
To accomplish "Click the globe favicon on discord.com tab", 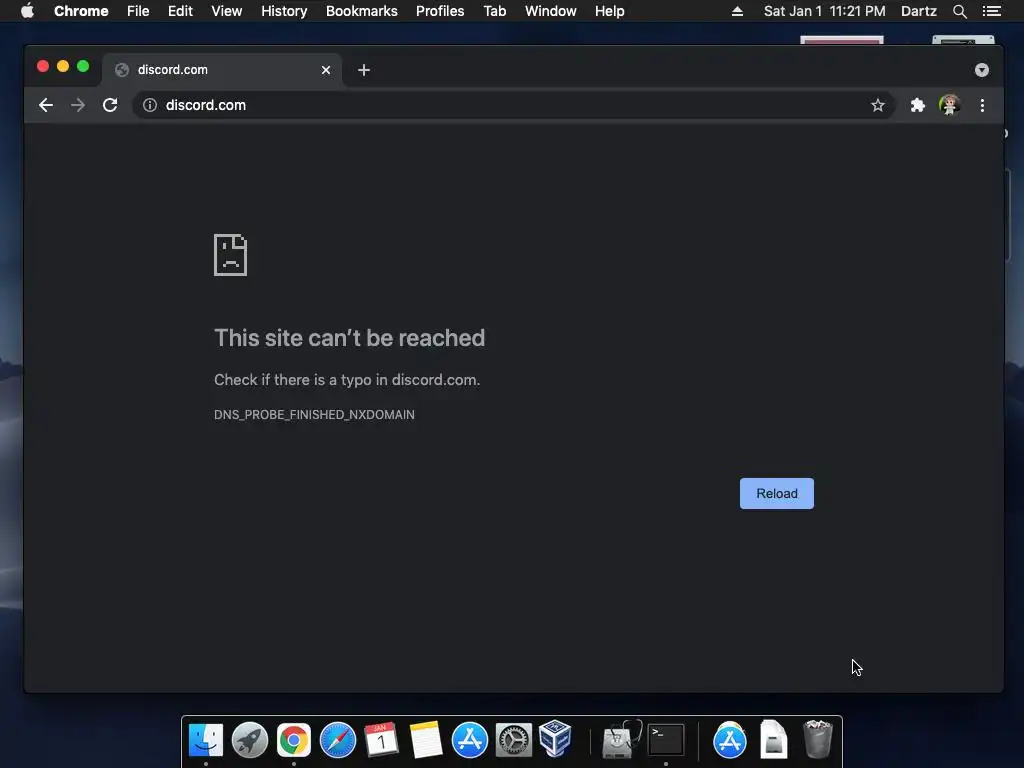I will click(122, 70).
